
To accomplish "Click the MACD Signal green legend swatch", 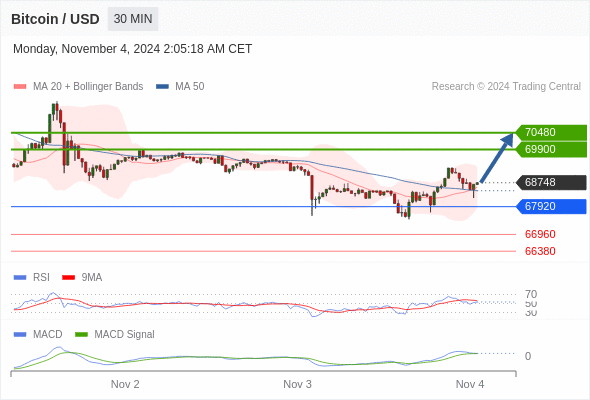I will click(x=81, y=334).
